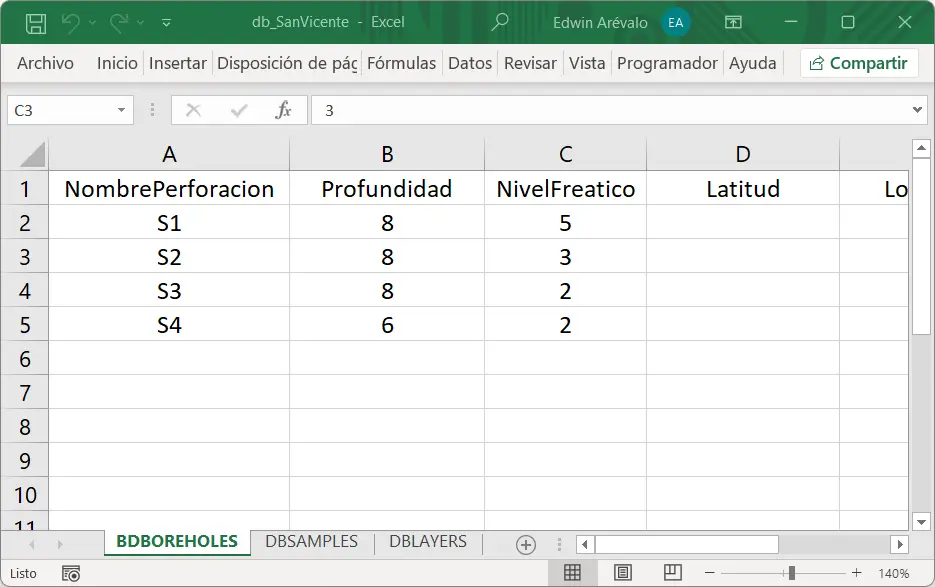Click the Select All corner triangle

tap(32, 155)
